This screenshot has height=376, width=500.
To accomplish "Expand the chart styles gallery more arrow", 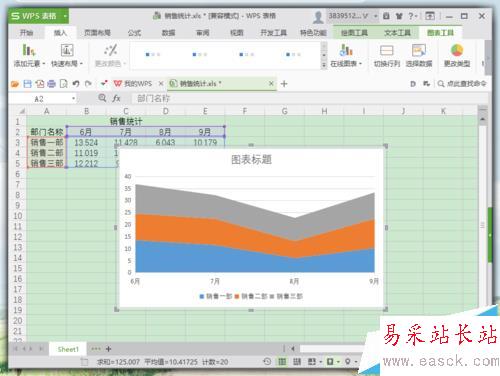I will [x=324, y=65].
